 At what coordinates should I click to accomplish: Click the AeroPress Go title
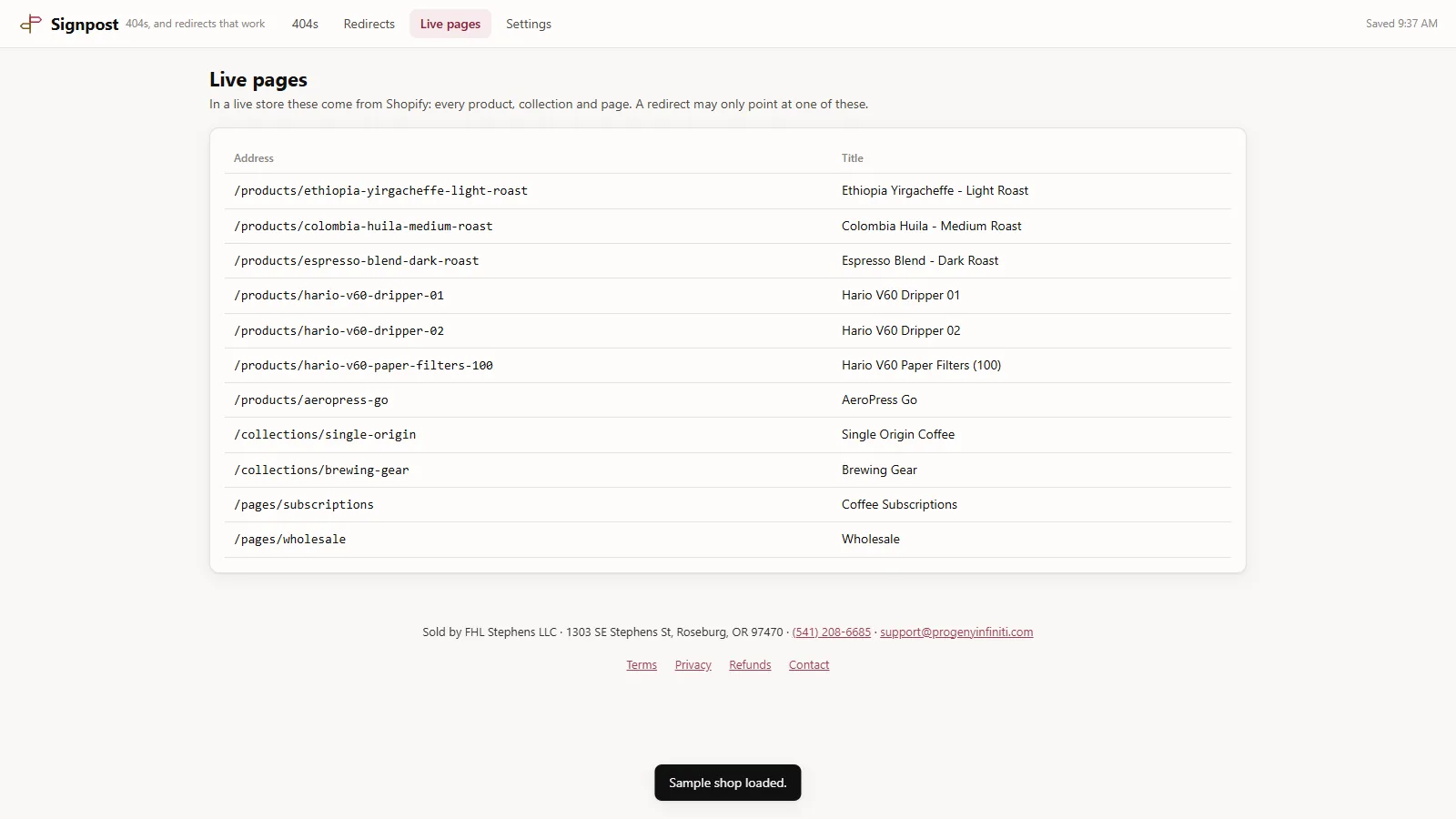click(879, 400)
